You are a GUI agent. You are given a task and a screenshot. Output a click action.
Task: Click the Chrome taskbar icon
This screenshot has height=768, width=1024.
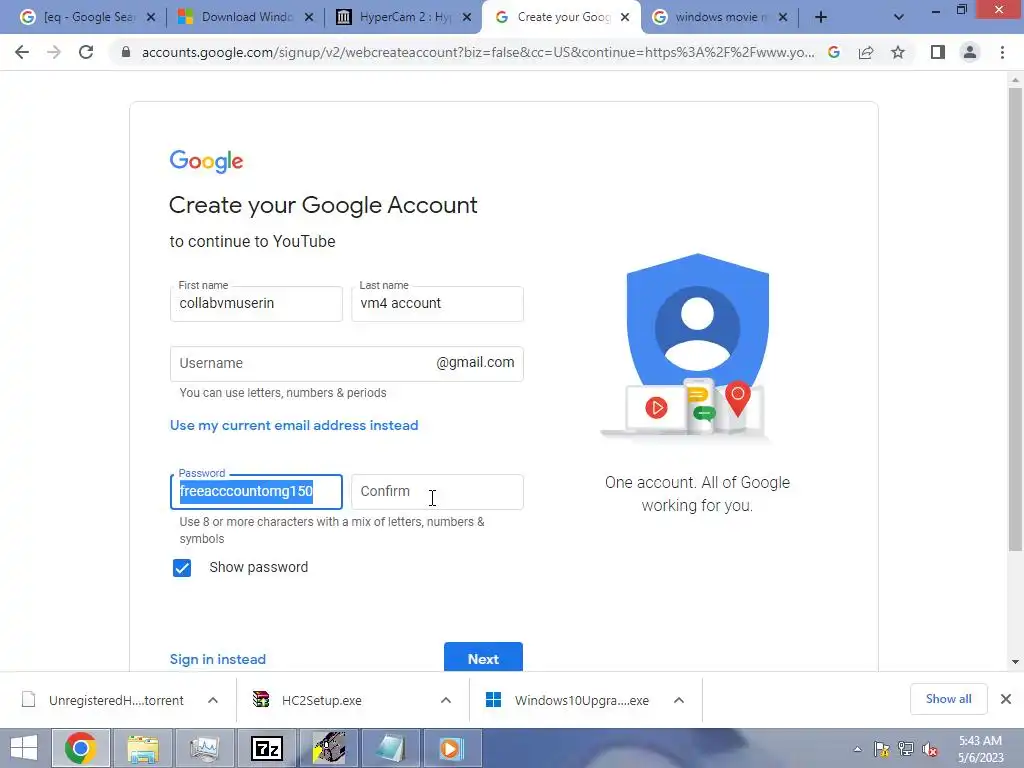tap(81, 748)
